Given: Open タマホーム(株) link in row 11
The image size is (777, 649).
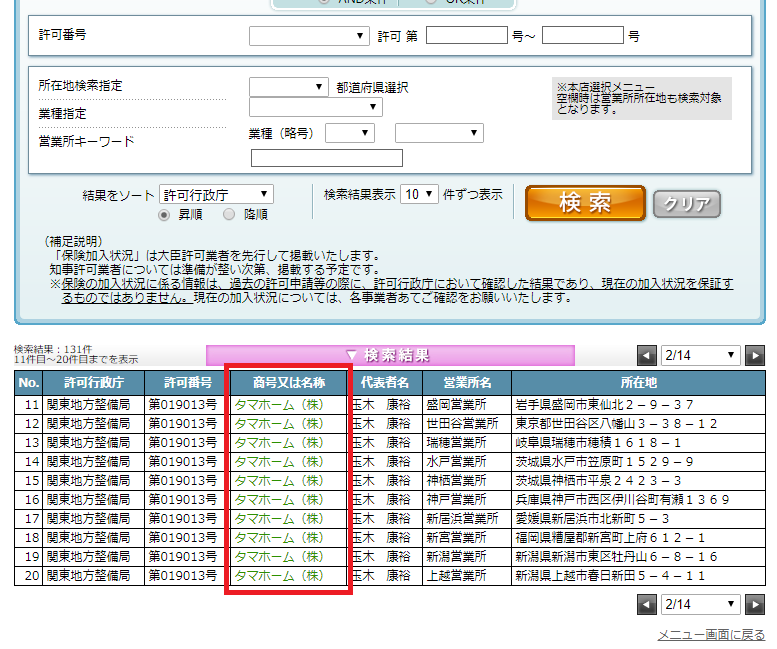Looking at the screenshot, I should pos(279,405).
